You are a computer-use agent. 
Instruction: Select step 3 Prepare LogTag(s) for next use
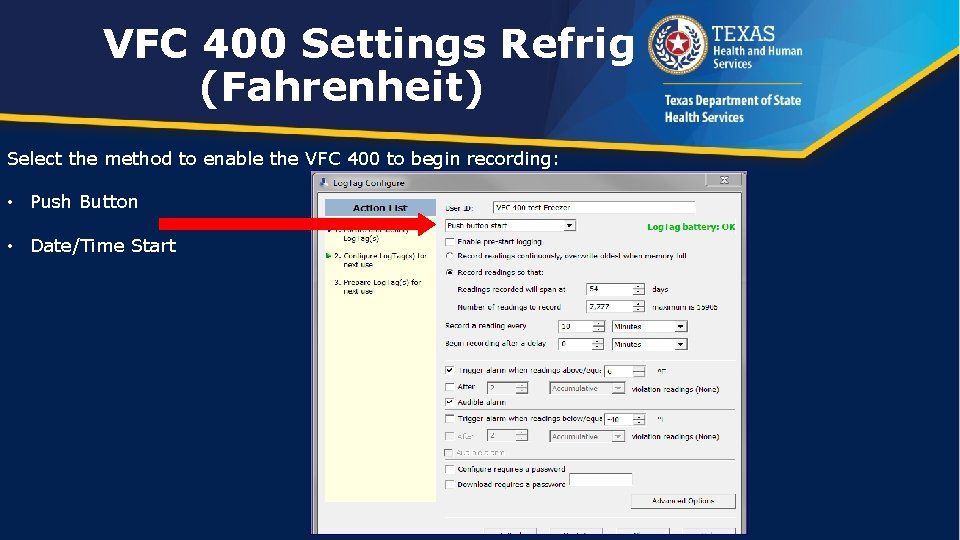pos(377,287)
